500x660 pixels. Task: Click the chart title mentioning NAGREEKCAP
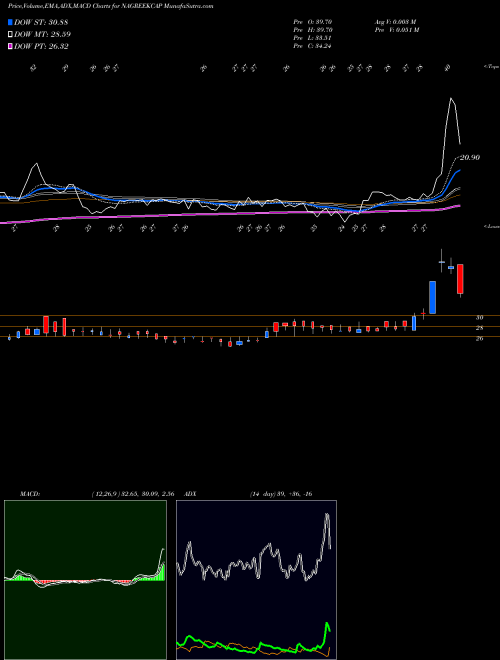pos(110,6)
